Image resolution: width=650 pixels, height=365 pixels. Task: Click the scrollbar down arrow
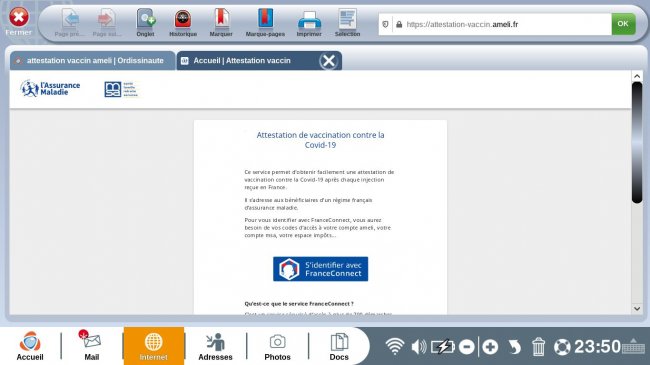(637, 309)
